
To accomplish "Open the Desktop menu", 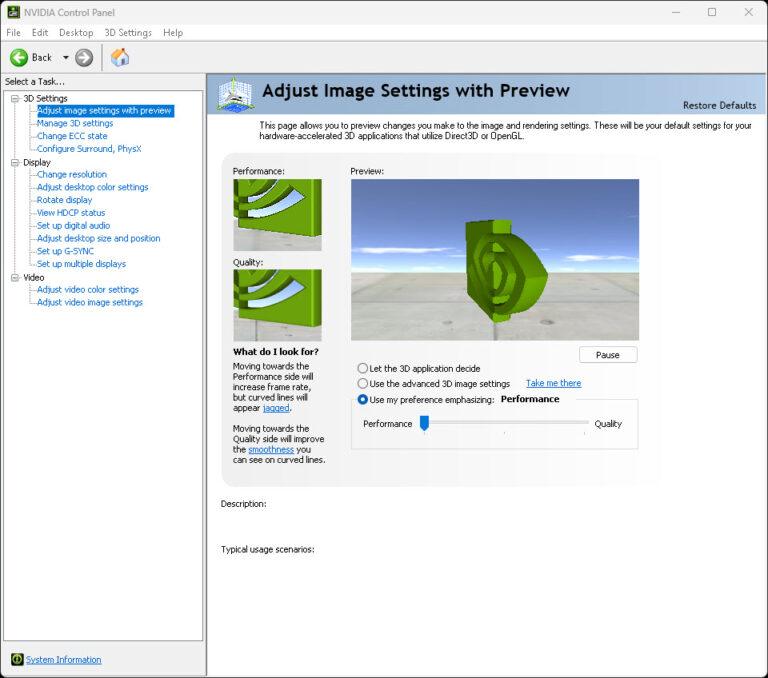I will pos(76,33).
